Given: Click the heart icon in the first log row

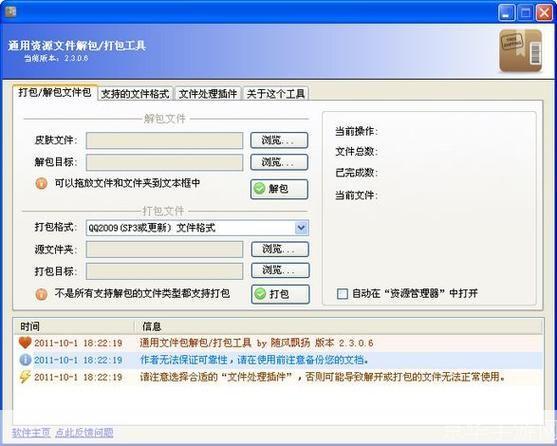Looking at the screenshot, I should point(25,343).
